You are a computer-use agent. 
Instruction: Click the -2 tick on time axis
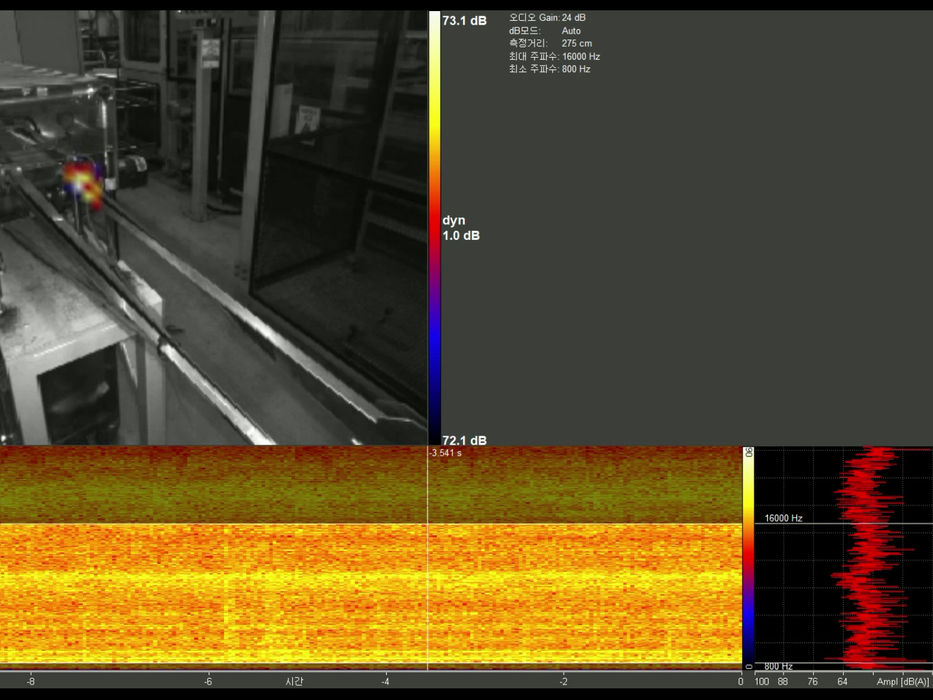[x=563, y=682]
